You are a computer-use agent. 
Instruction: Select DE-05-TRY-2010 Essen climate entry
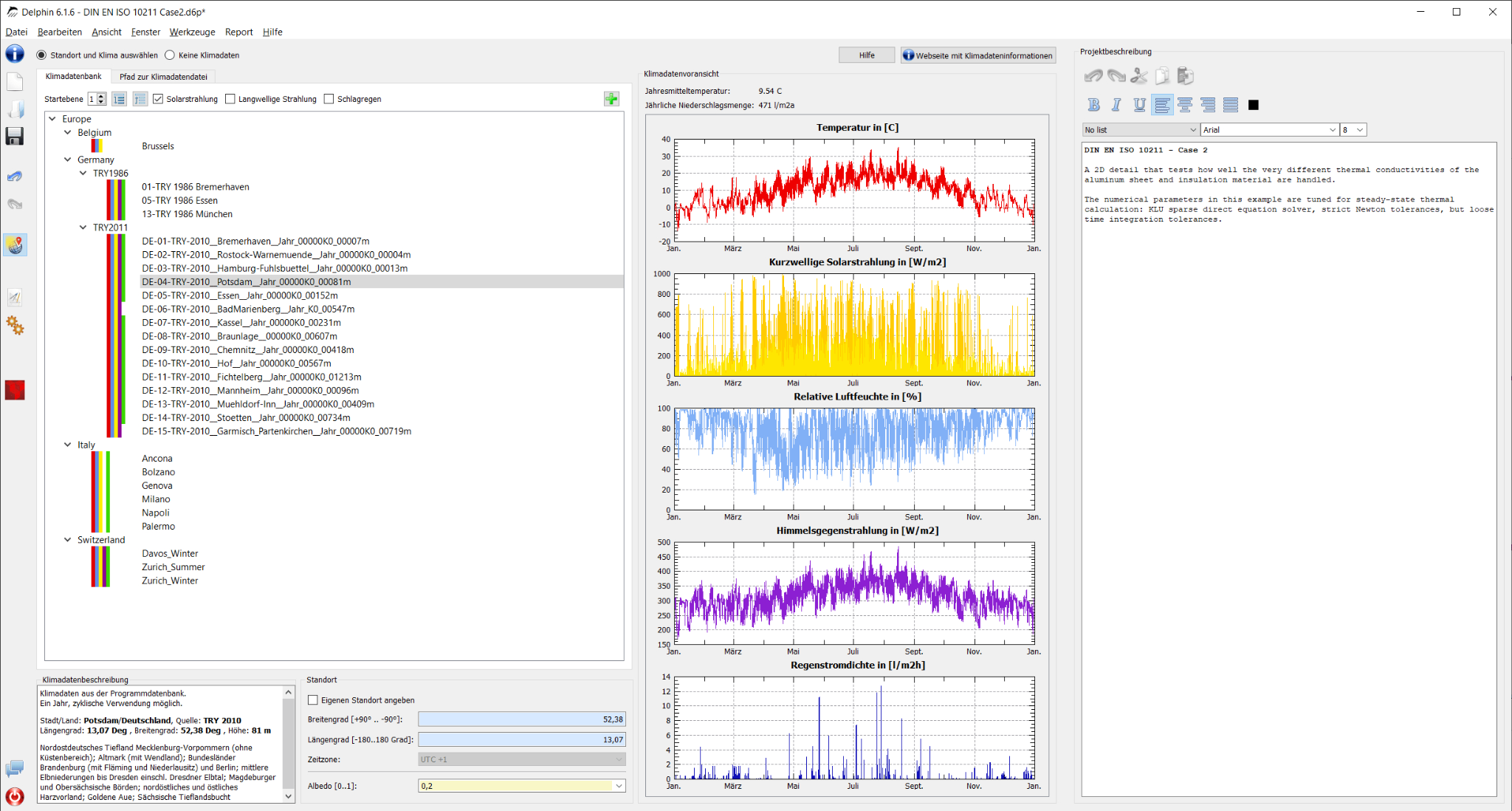[240, 295]
